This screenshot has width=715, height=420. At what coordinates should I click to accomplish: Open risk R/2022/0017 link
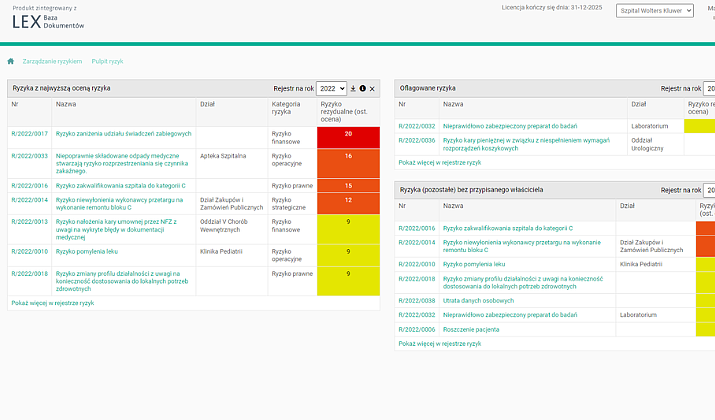pos(29,133)
